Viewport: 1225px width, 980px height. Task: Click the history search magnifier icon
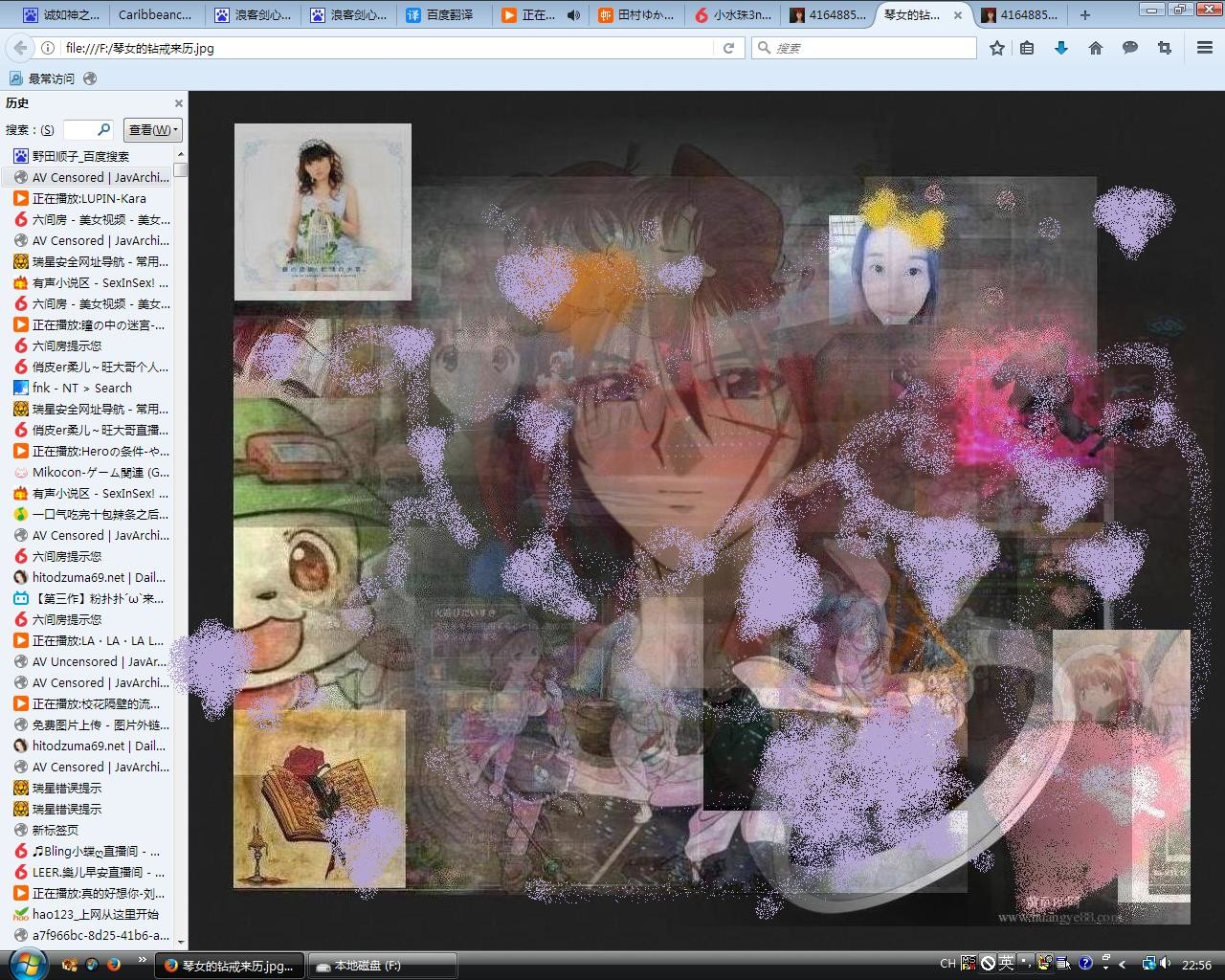point(104,129)
